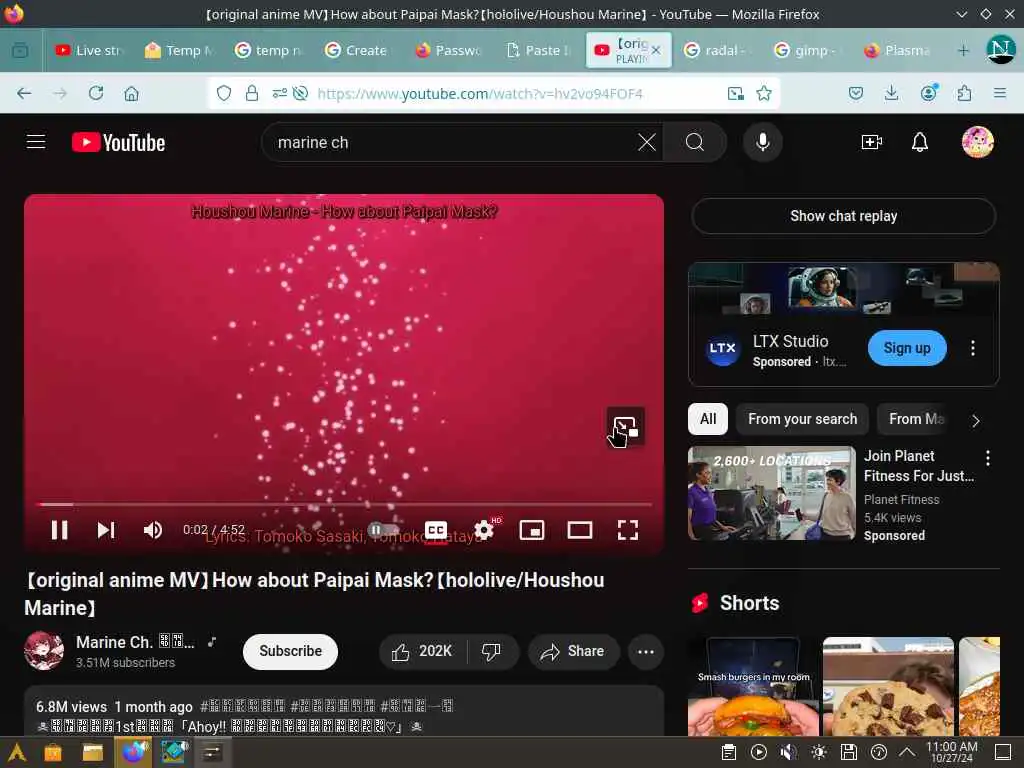Open a new browser tab
The width and height of the screenshot is (1024, 768).
(x=963, y=50)
